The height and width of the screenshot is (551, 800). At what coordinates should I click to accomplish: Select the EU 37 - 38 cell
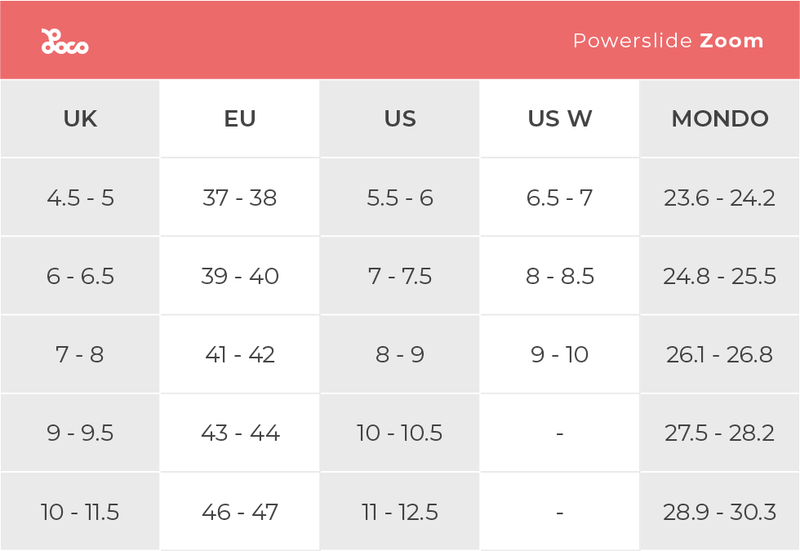240,198
